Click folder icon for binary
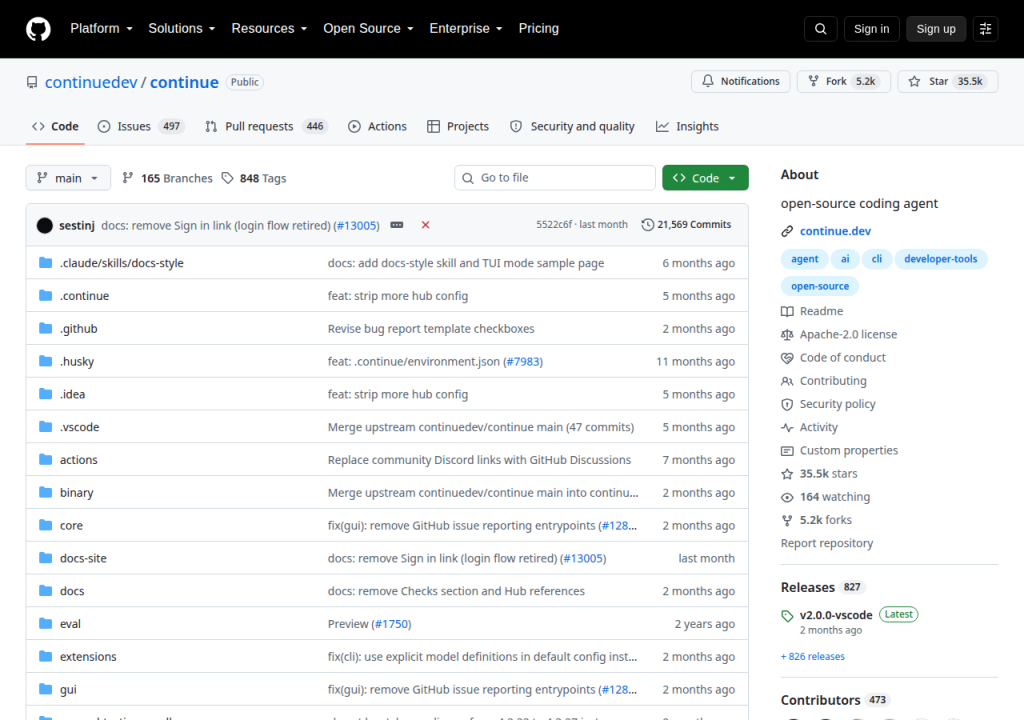This screenshot has width=1024, height=720. click(x=45, y=492)
